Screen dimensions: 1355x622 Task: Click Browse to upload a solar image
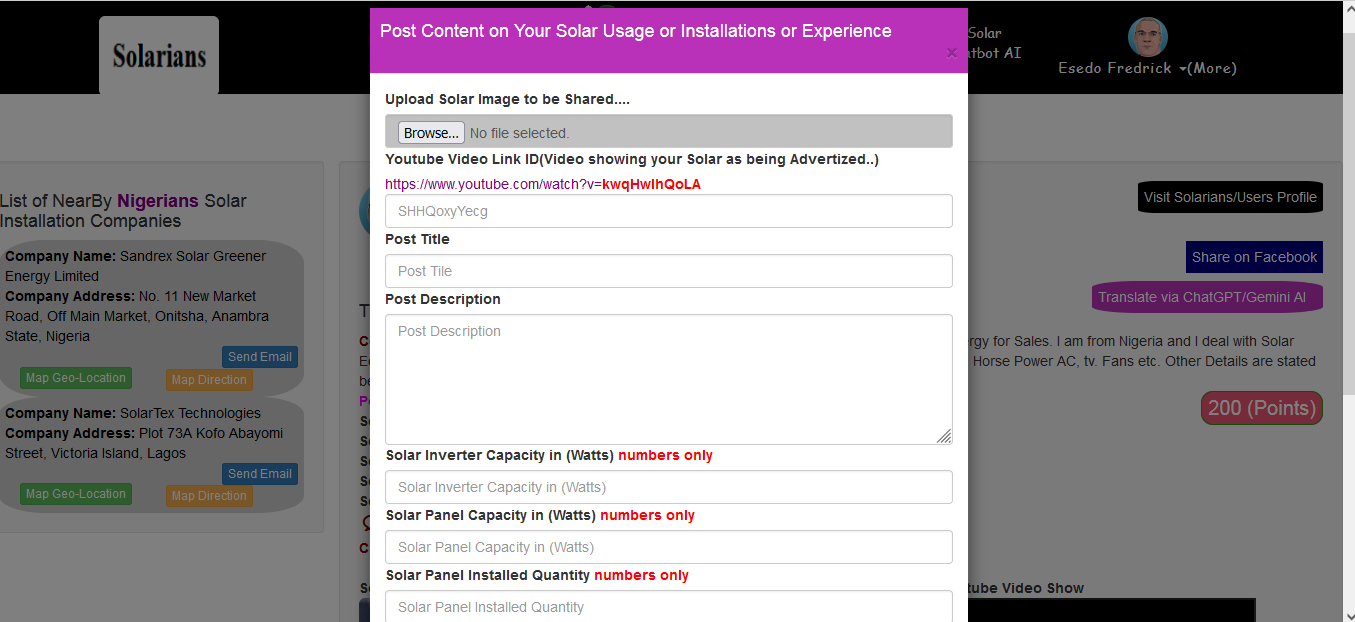point(431,133)
